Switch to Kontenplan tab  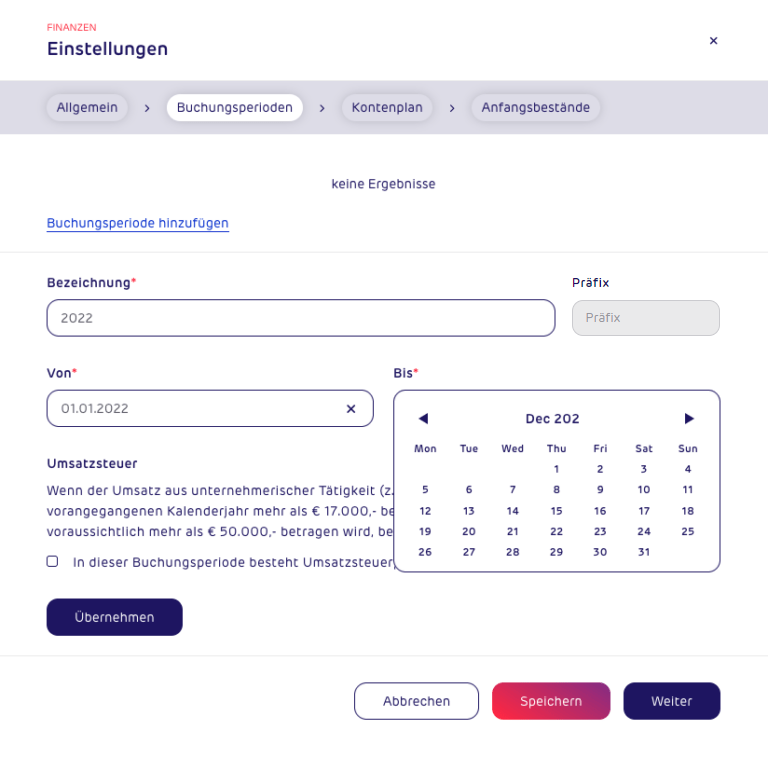tap(387, 108)
